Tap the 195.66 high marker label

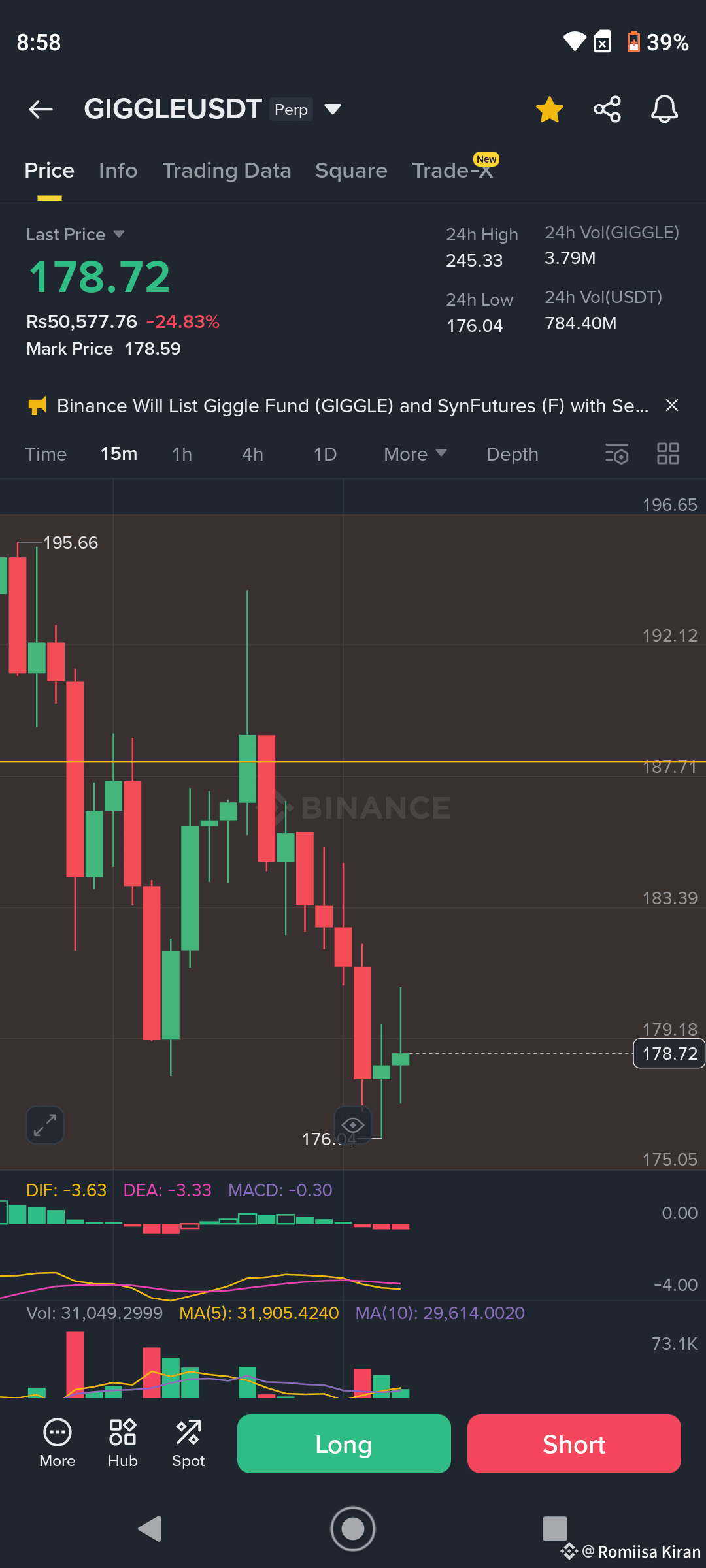(71, 543)
